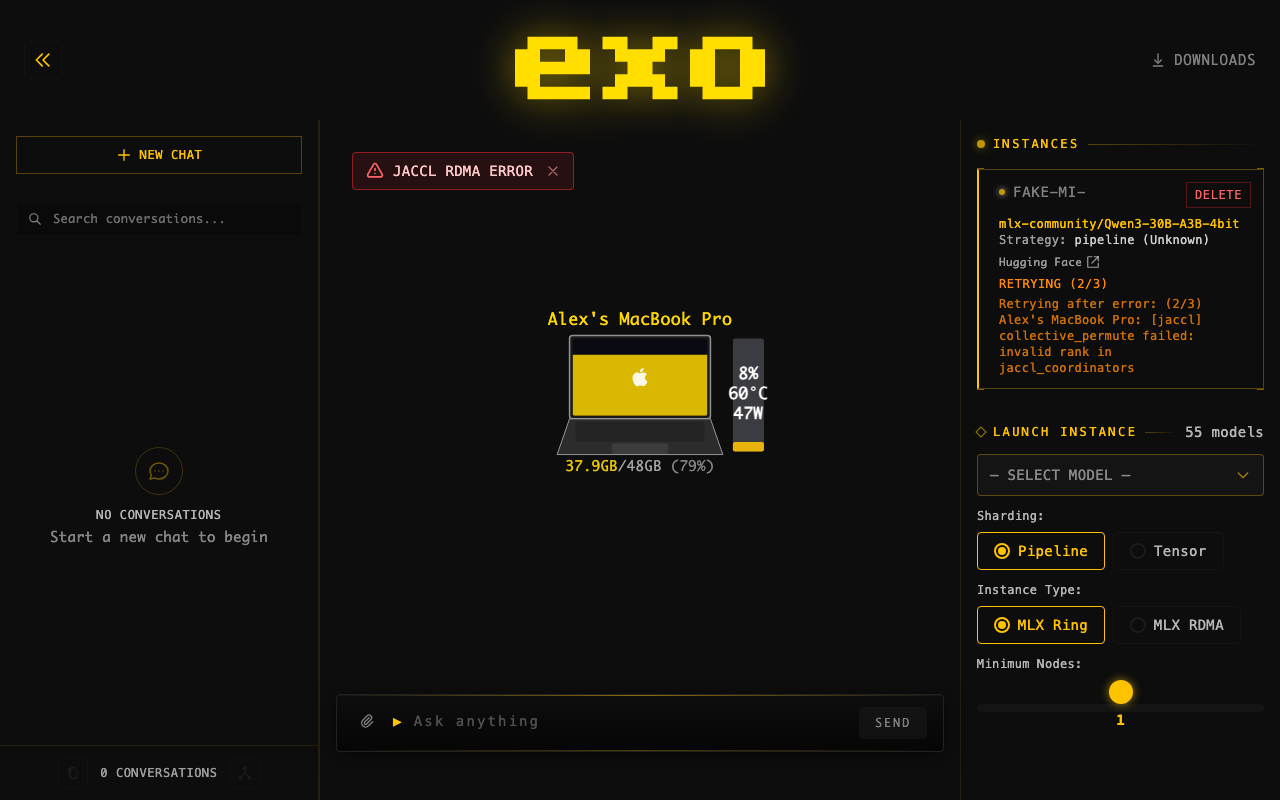
Task: Dismiss the JACCL RDMA ERROR banner
Action: click(553, 171)
